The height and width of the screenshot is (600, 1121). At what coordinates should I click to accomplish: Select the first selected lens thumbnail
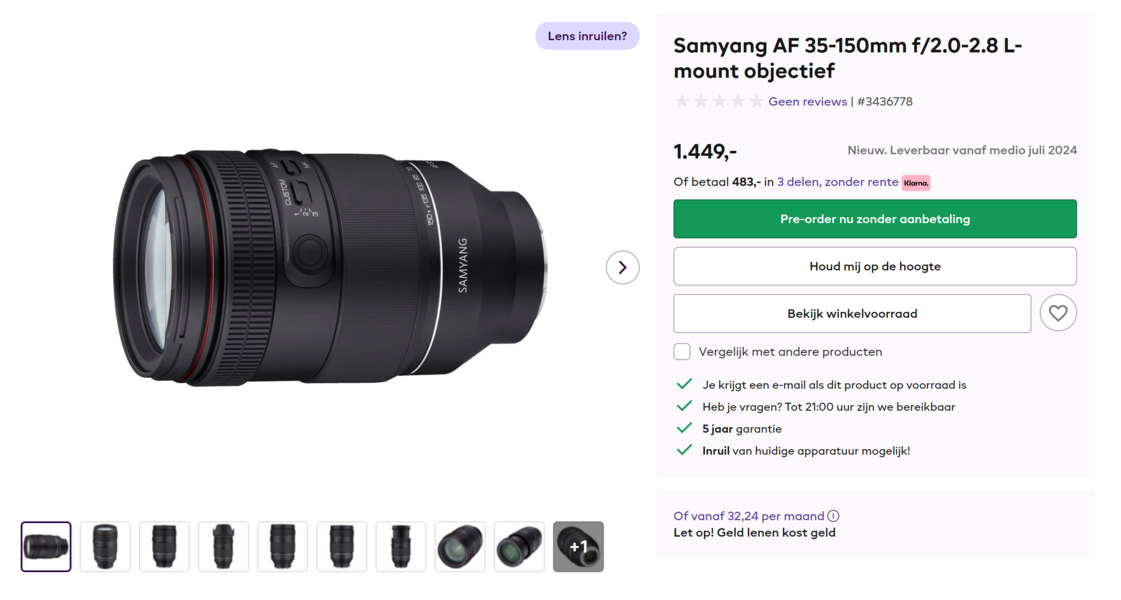pyautogui.click(x=46, y=547)
